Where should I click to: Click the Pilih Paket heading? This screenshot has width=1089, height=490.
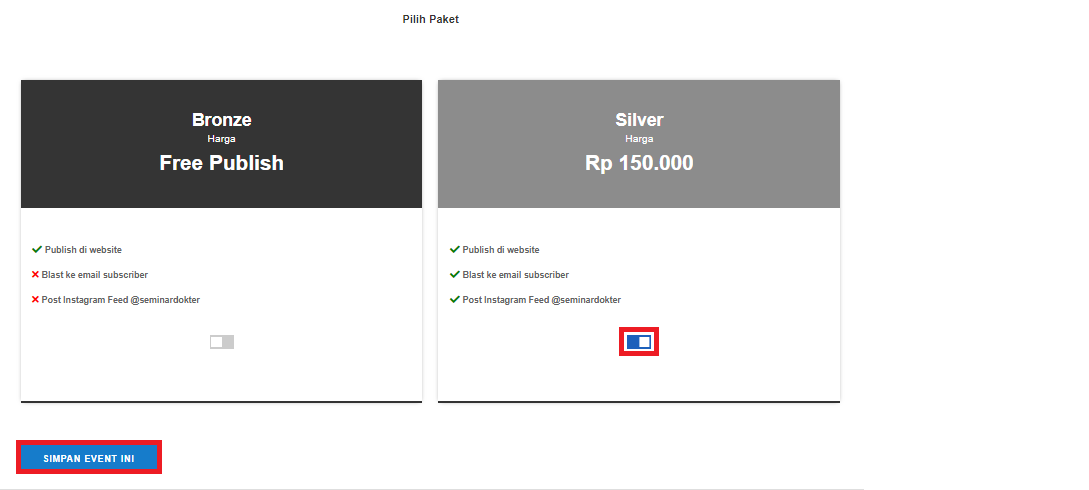pyautogui.click(x=430, y=19)
